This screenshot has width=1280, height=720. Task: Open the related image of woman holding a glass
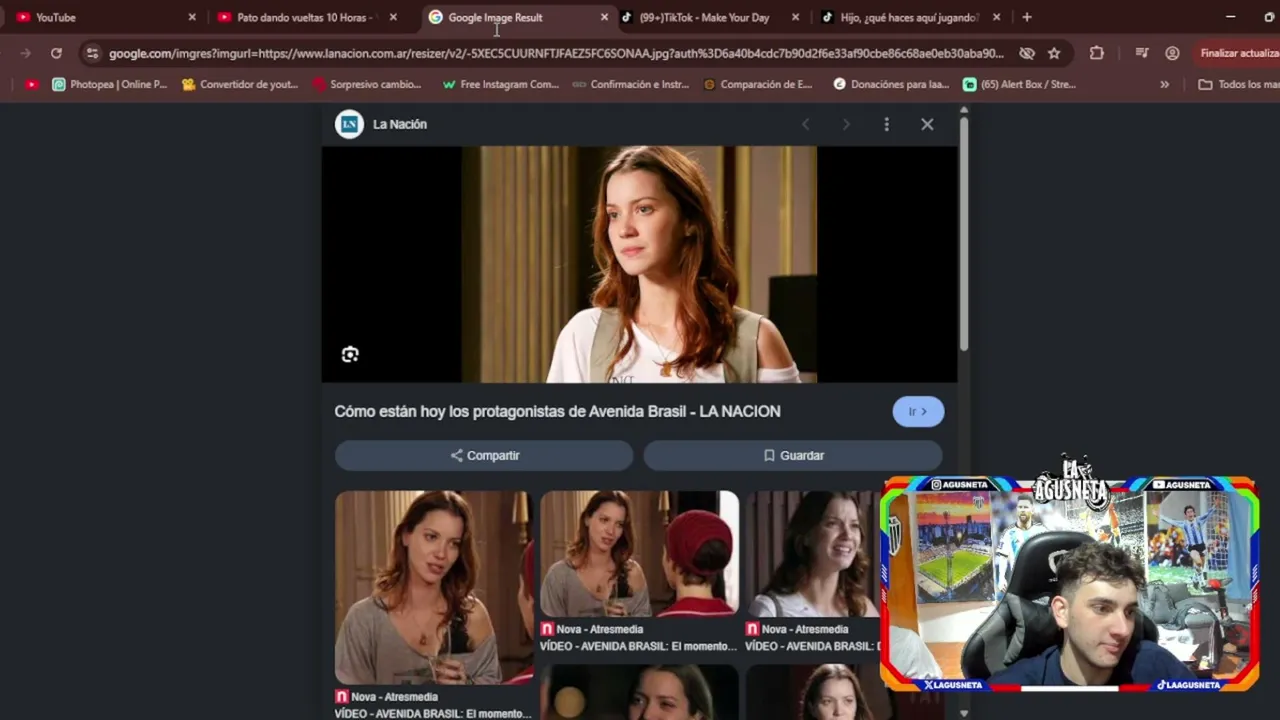point(434,587)
